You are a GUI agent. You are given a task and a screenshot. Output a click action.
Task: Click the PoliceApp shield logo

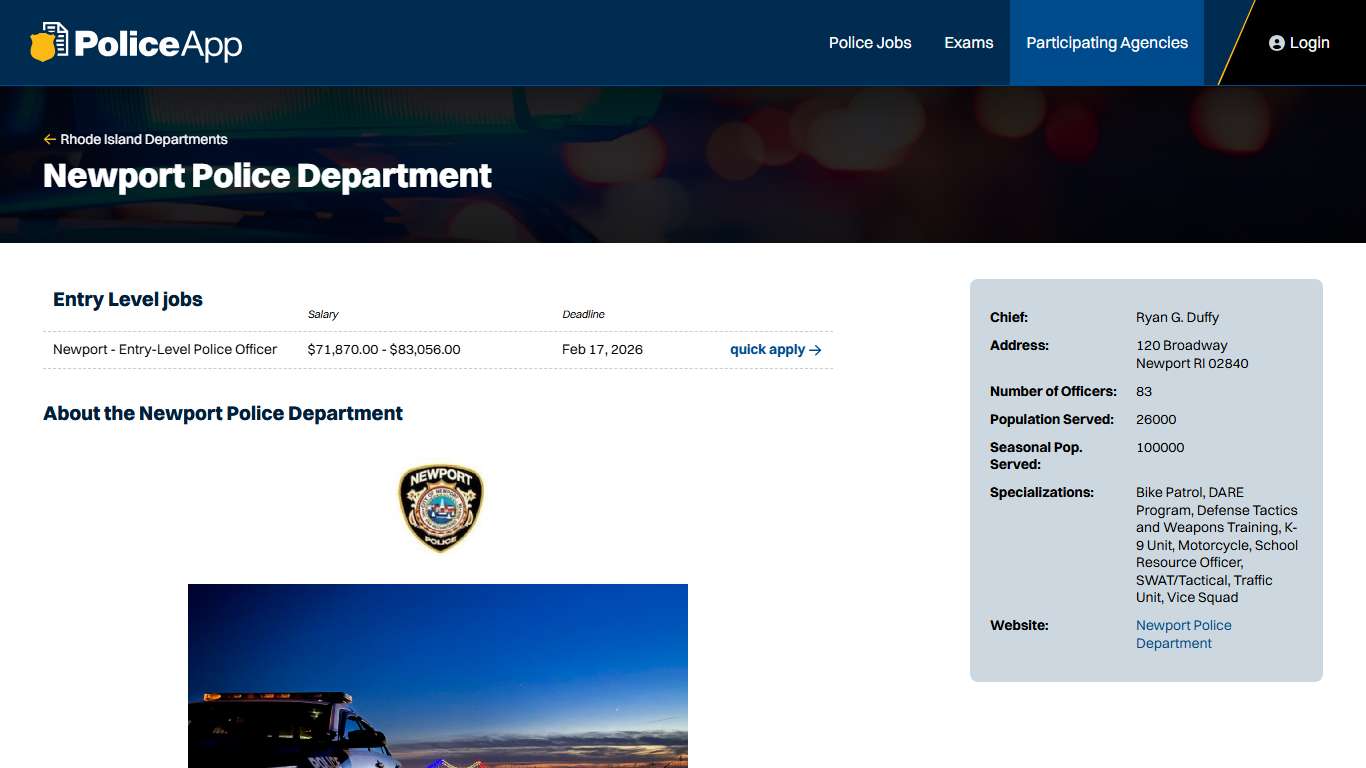click(x=47, y=42)
